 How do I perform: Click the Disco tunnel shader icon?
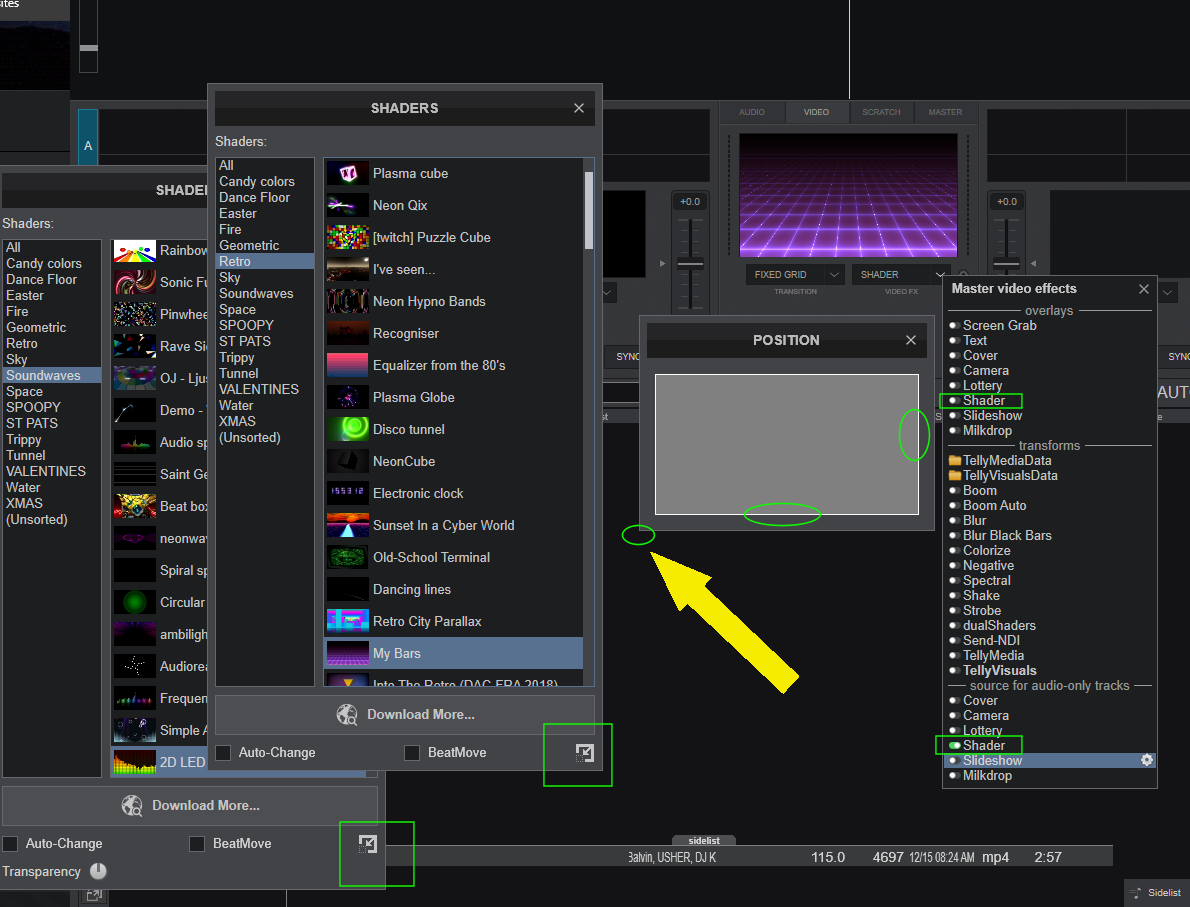347,429
